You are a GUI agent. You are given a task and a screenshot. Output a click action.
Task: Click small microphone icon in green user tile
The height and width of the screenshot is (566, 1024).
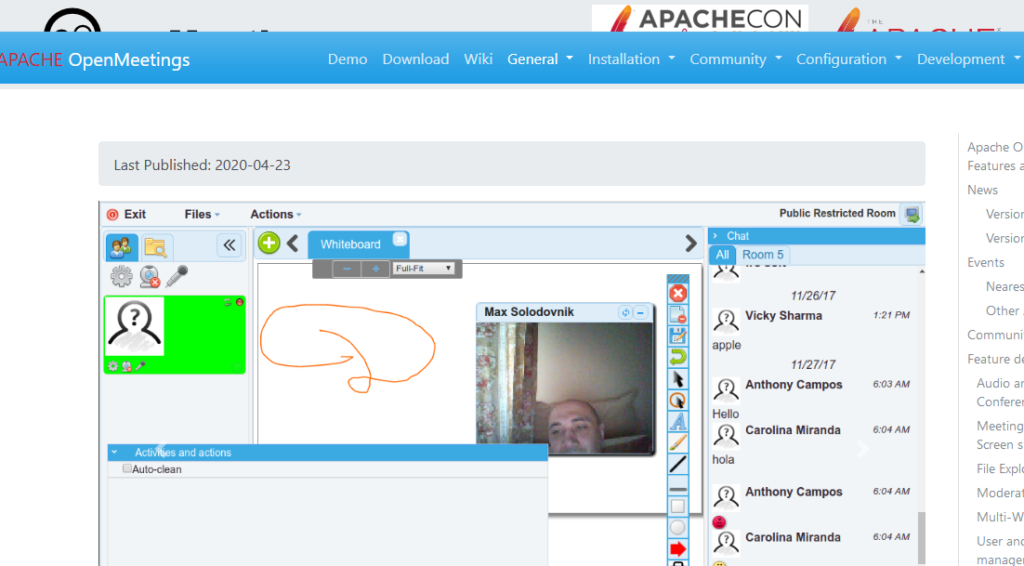[140, 366]
